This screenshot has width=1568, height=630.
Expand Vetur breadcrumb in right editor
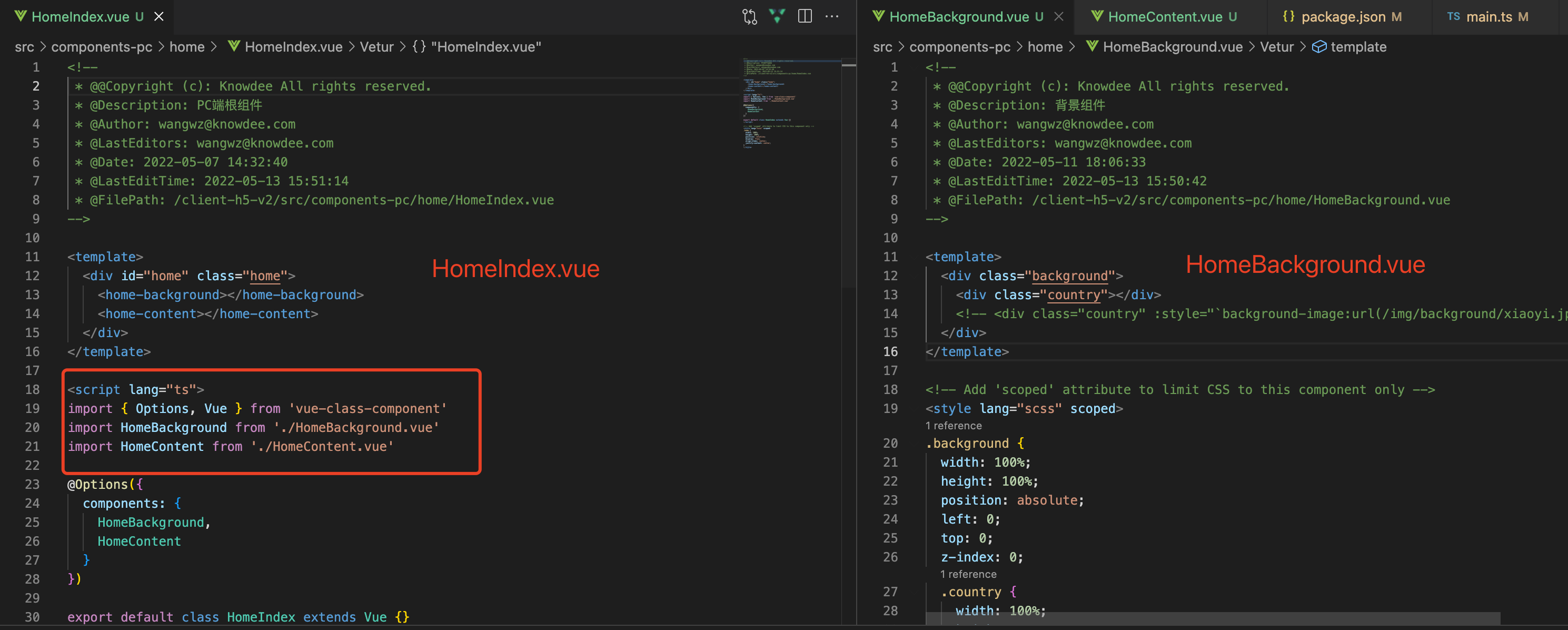(1276, 47)
